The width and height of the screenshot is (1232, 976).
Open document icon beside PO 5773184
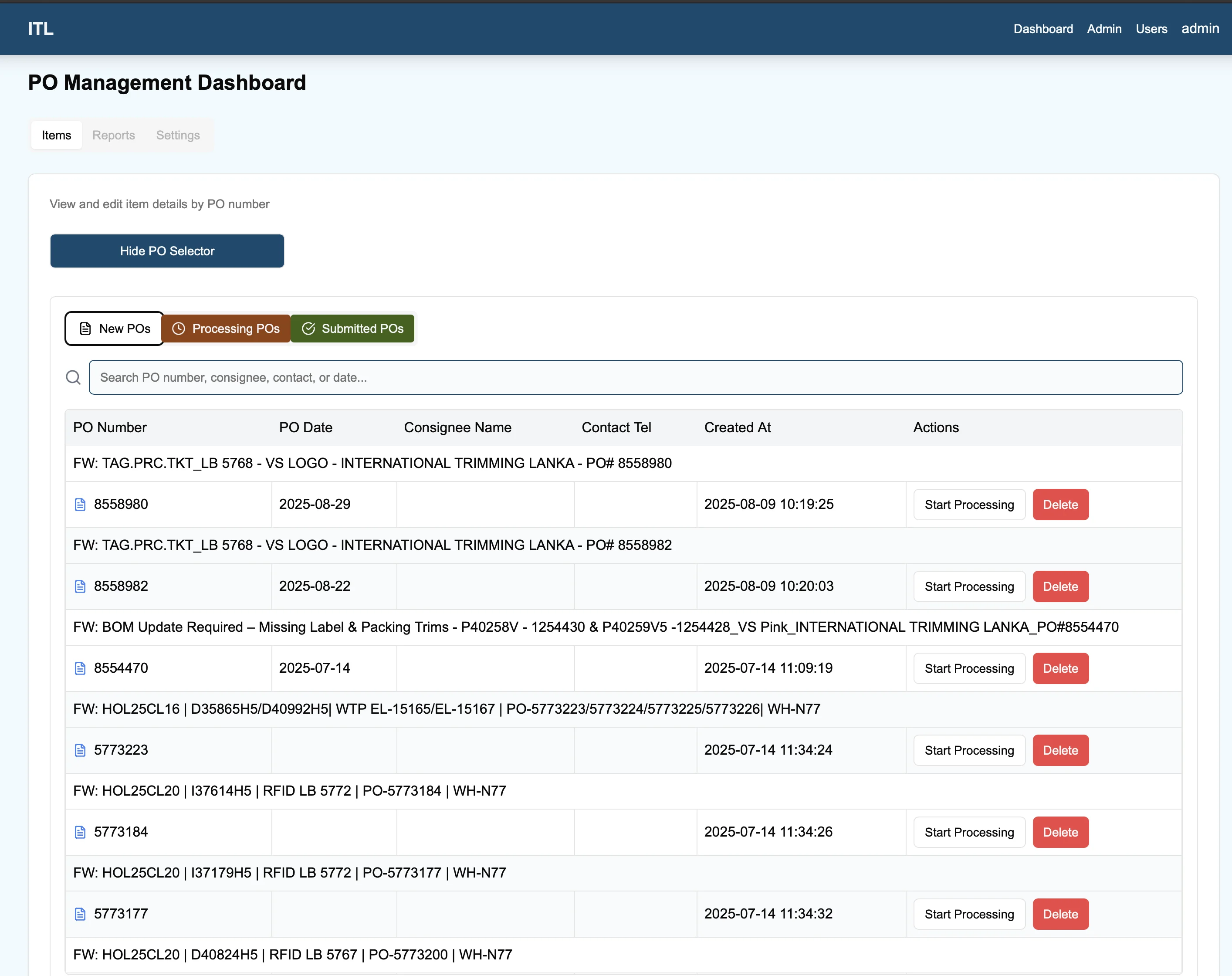coord(80,832)
